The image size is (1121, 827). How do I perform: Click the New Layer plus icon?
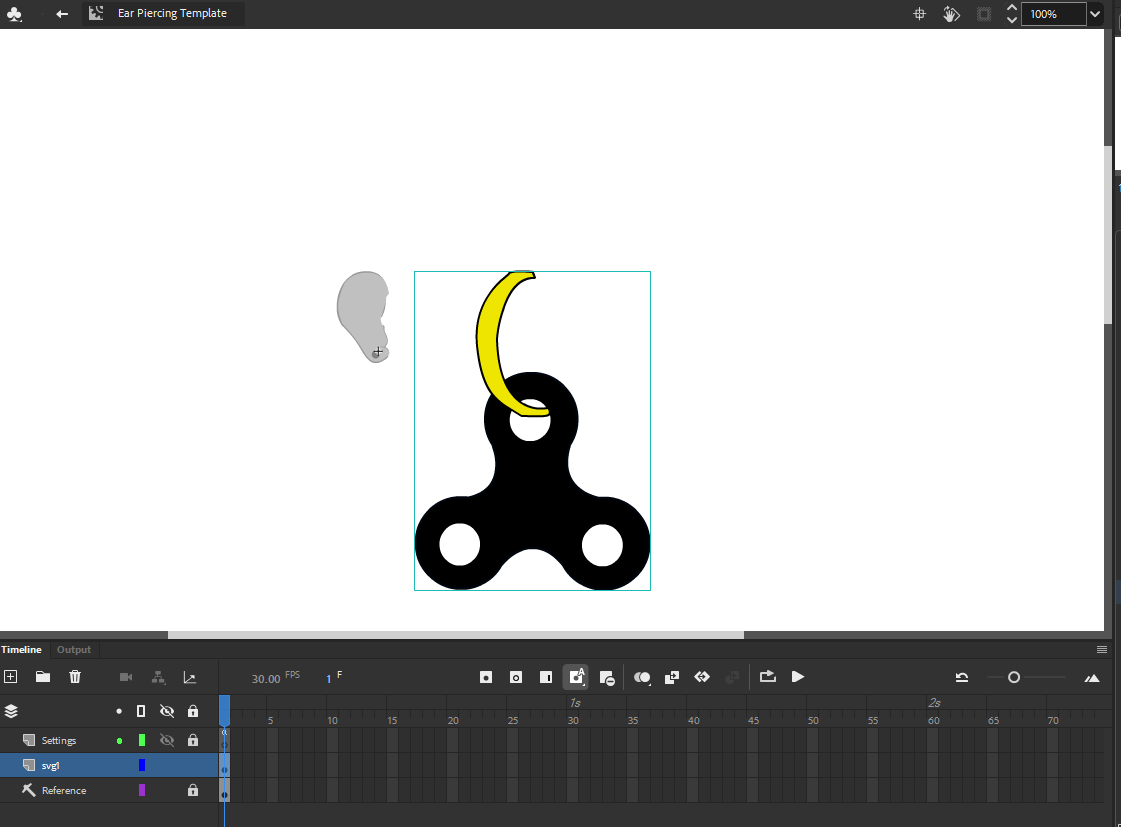click(x=11, y=677)
